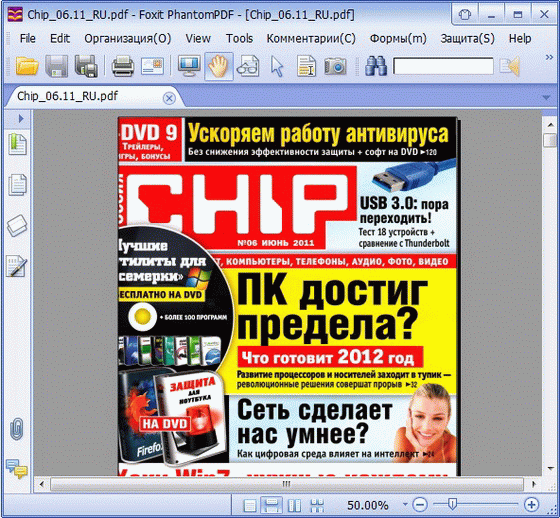Open the Bookmarks panel icon

click(x=18, y=144)
